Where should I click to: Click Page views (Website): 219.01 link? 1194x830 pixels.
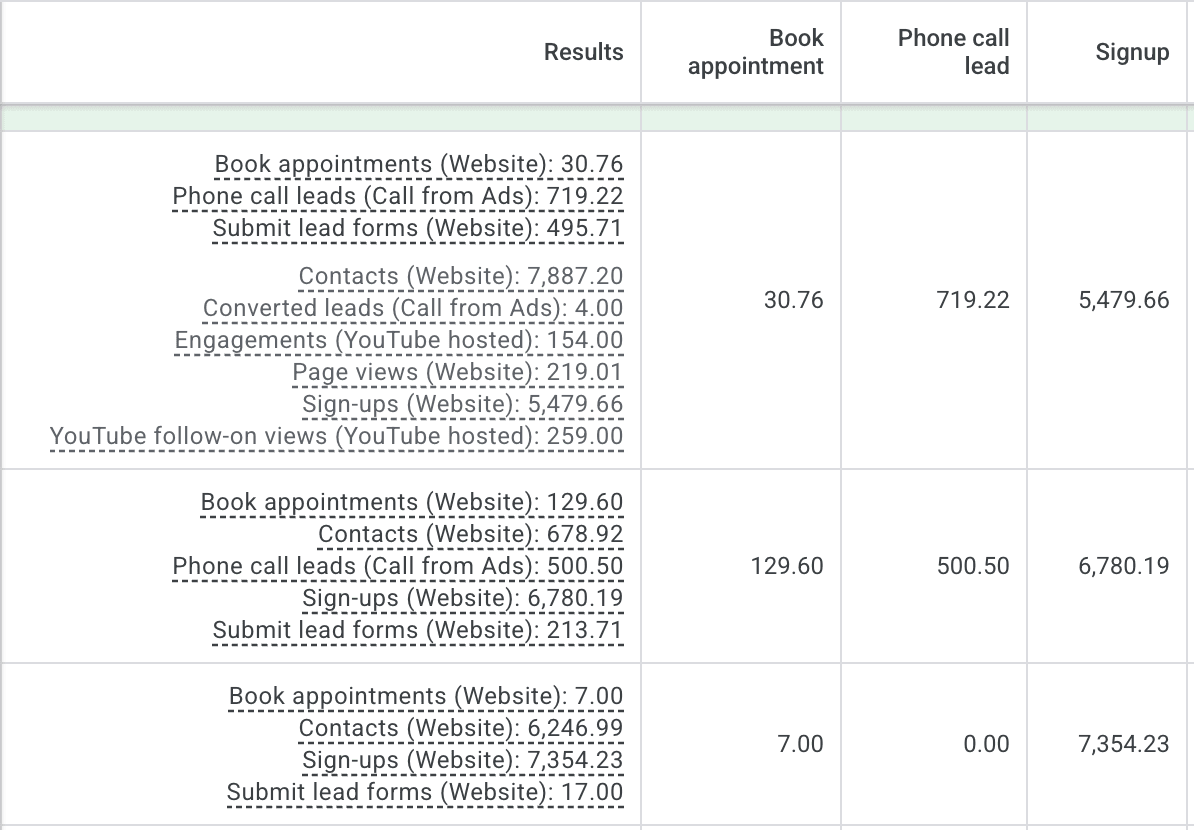tap(458, 372)
